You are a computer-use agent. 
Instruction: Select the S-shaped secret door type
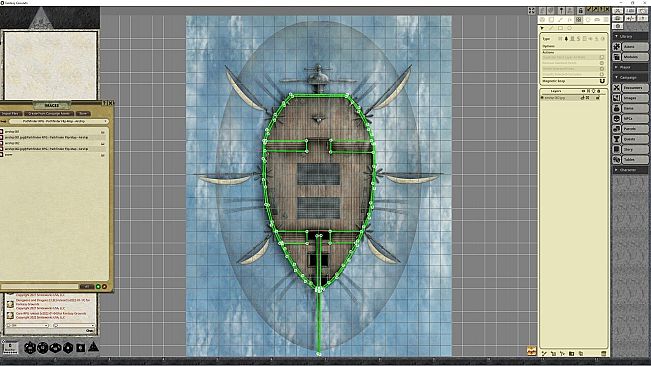578,39
